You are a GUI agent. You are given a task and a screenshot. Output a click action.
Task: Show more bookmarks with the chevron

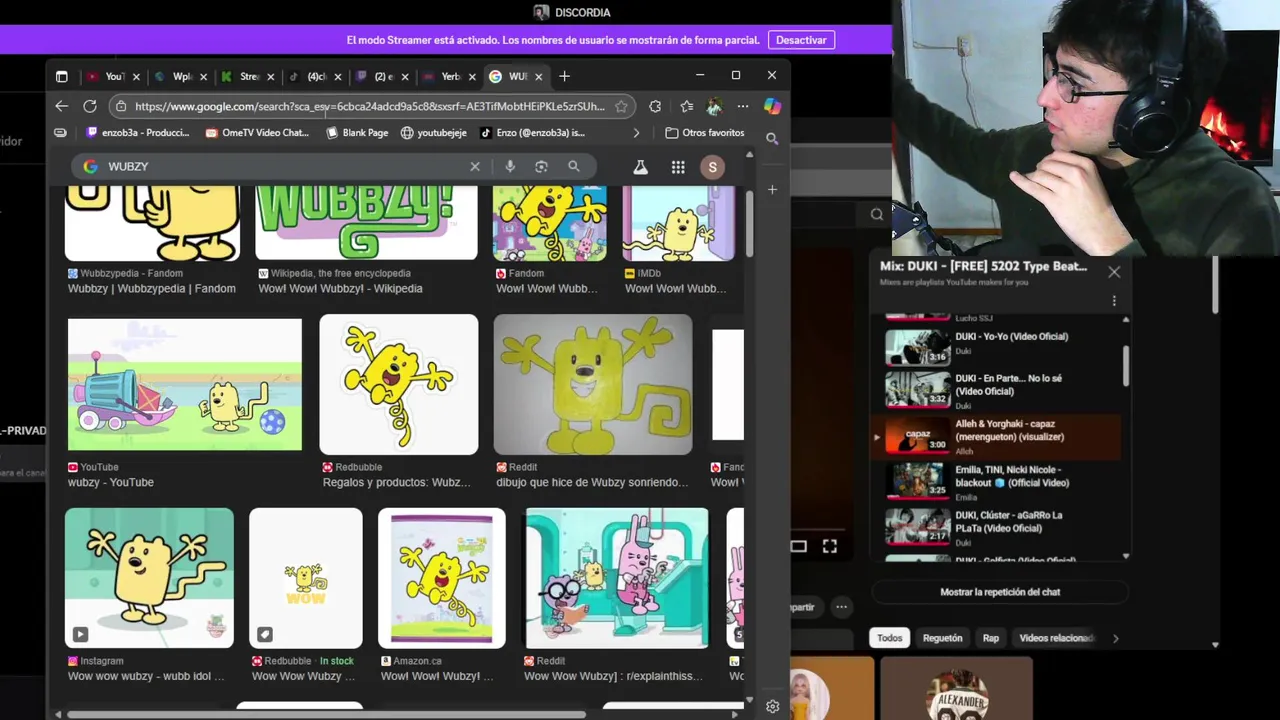636,132
